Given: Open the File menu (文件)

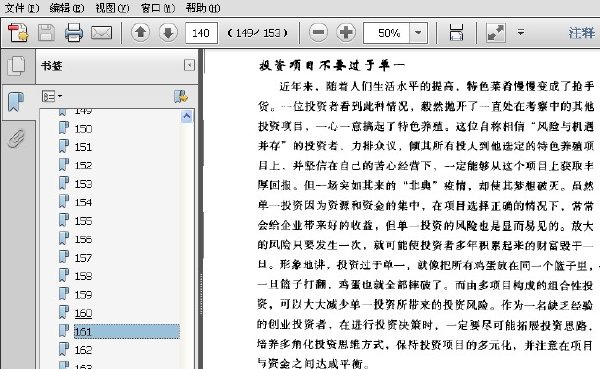Looking at the screenshot, I should coord(22,8).
